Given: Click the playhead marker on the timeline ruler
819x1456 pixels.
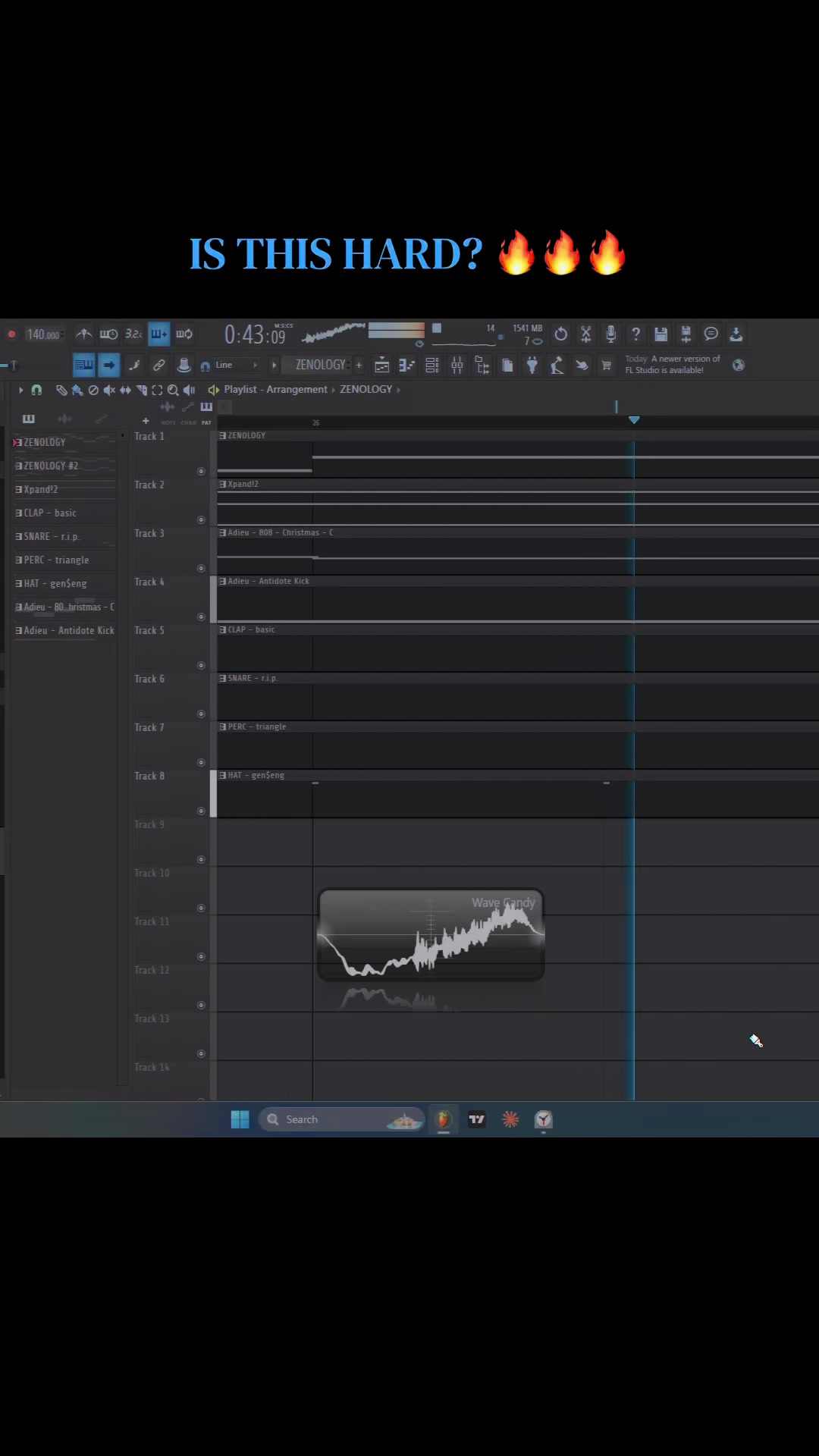Looking at the screenshot, I should (x=634, y=419).
